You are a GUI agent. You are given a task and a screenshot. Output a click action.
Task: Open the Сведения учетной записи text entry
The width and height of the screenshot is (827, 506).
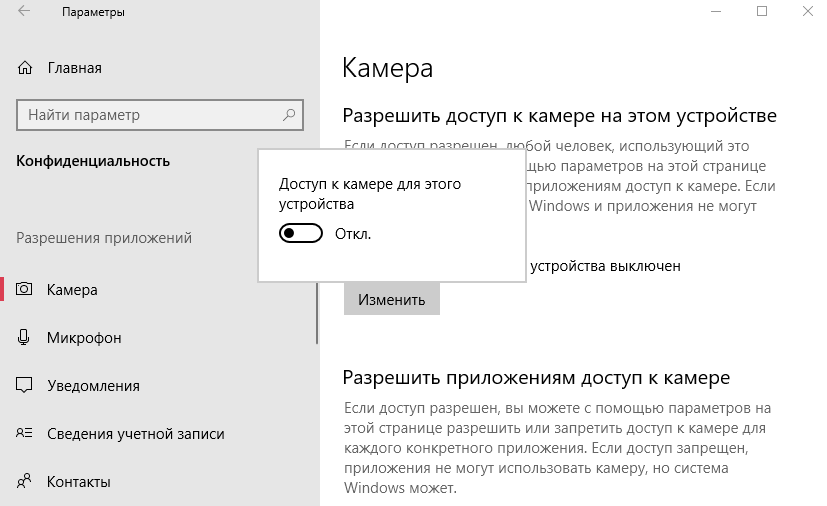point(135,434)
